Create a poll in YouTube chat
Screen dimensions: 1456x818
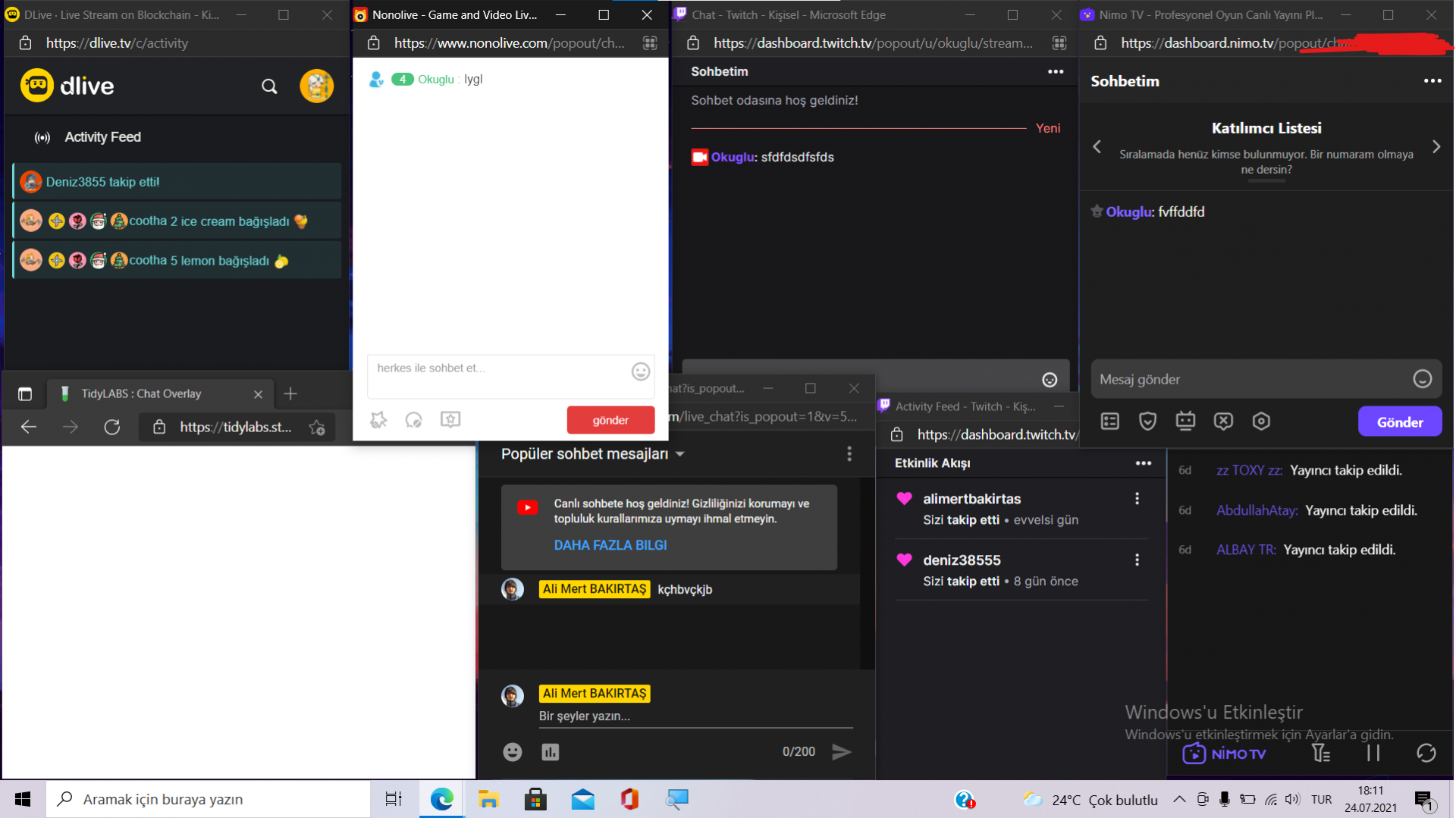[551, 752]
